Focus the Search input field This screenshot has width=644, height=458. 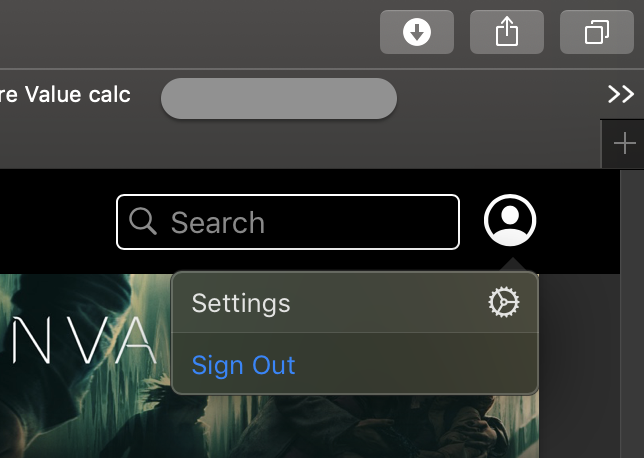[x=288, y=222]
